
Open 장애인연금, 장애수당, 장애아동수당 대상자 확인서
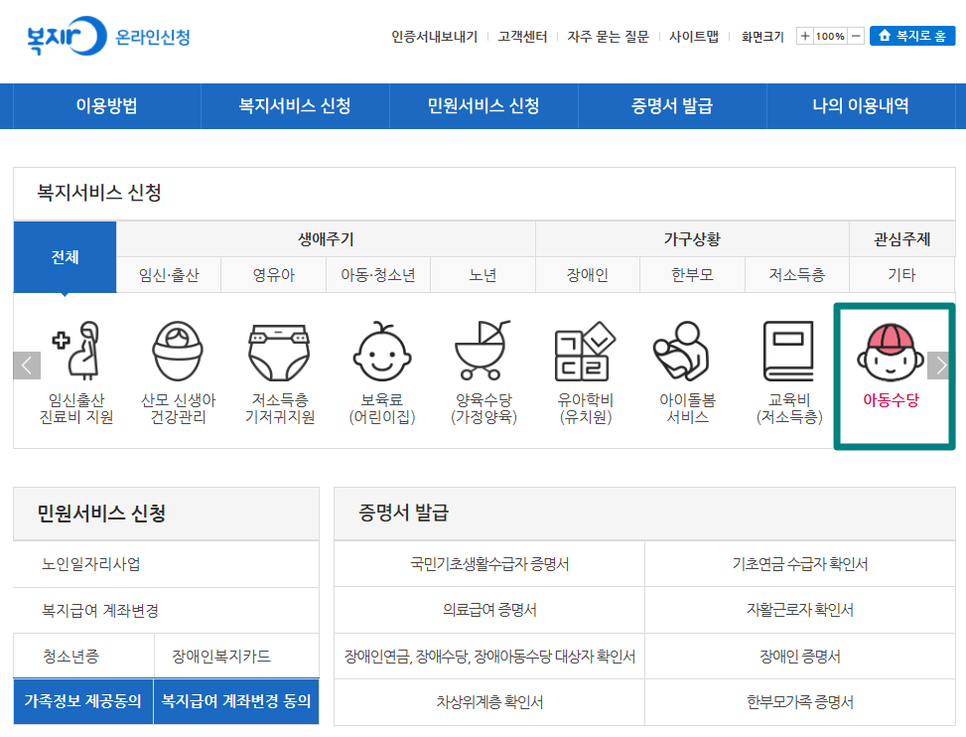[490, 656]
